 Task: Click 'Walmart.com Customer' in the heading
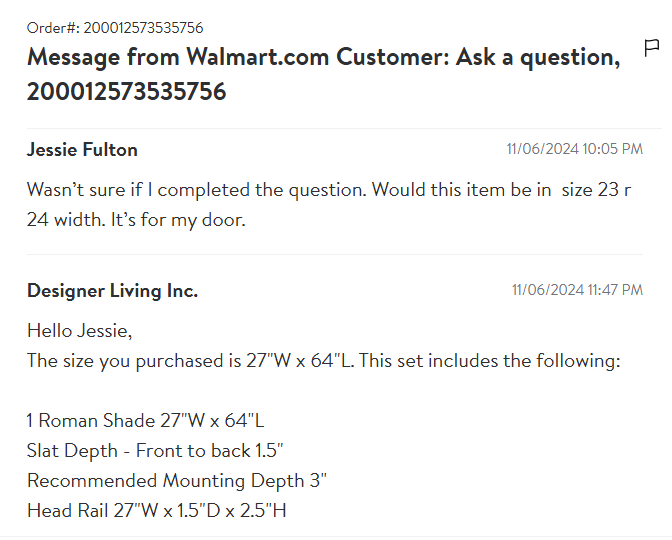click(317, 57)
